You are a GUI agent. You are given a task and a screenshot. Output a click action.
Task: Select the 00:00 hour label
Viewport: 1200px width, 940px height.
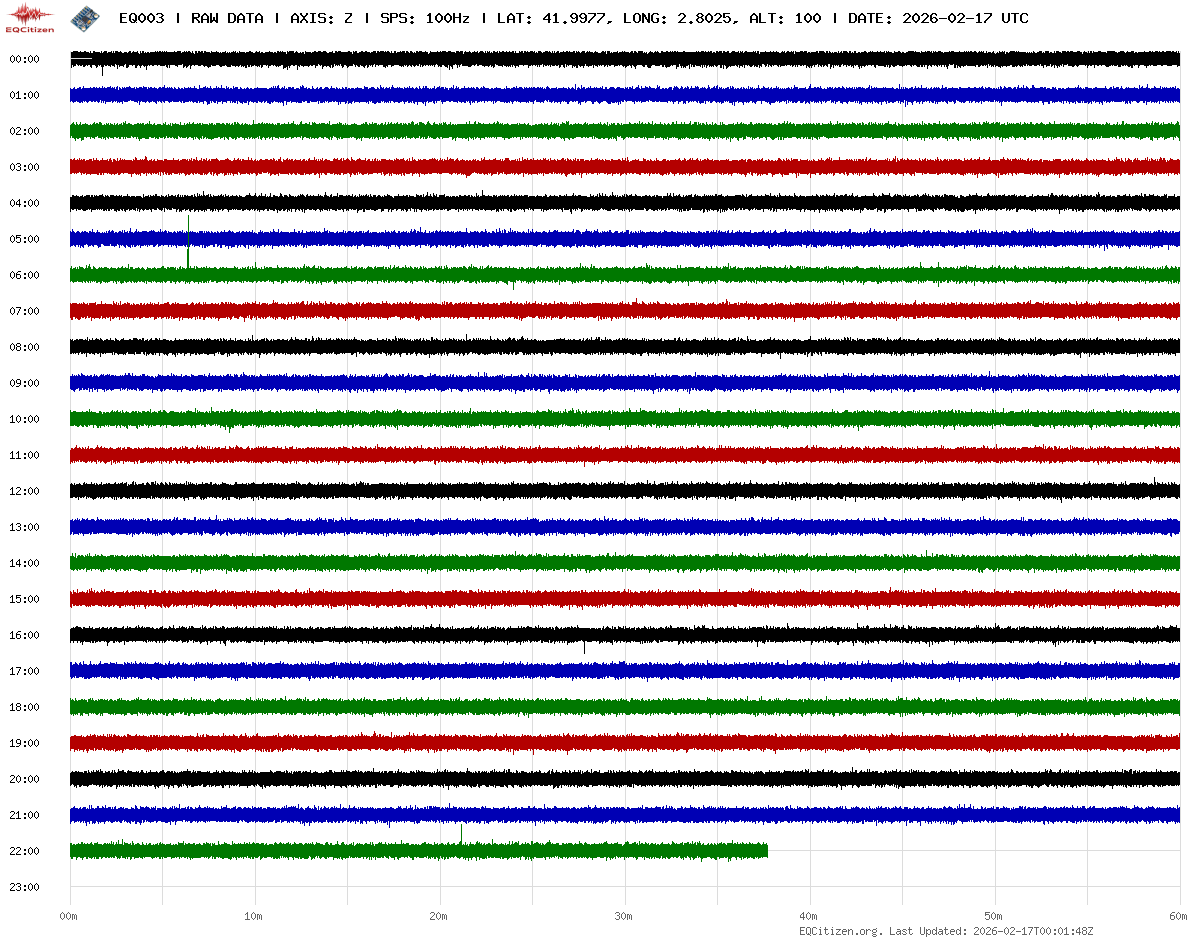[24, 59]
